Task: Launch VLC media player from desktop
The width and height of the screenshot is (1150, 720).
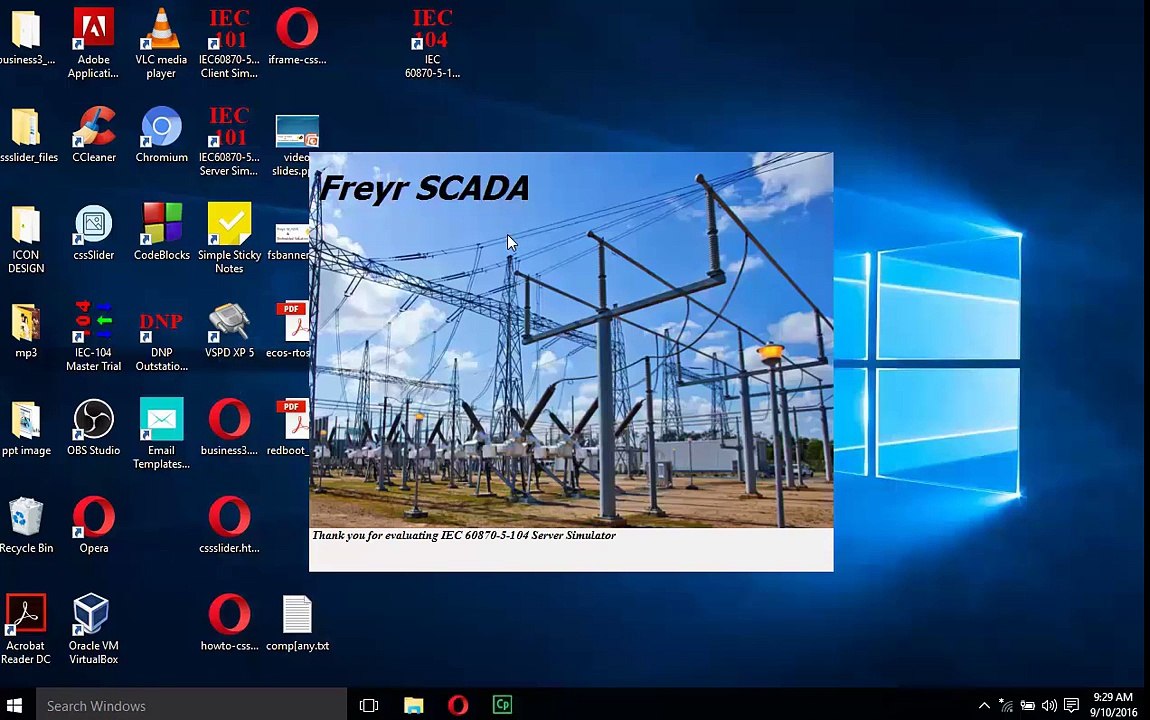Action: [x=161, y=43]
